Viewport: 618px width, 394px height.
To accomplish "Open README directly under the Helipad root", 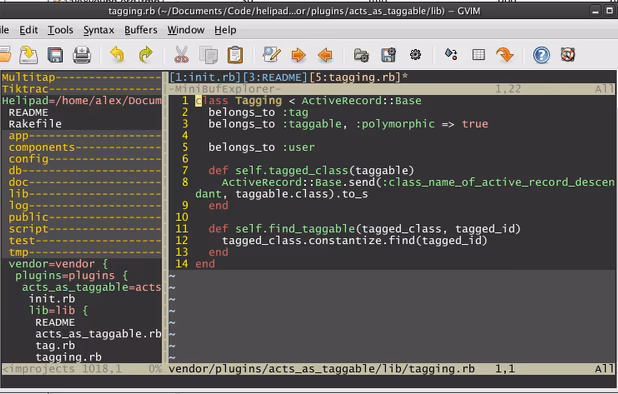I will pos(28,113).
